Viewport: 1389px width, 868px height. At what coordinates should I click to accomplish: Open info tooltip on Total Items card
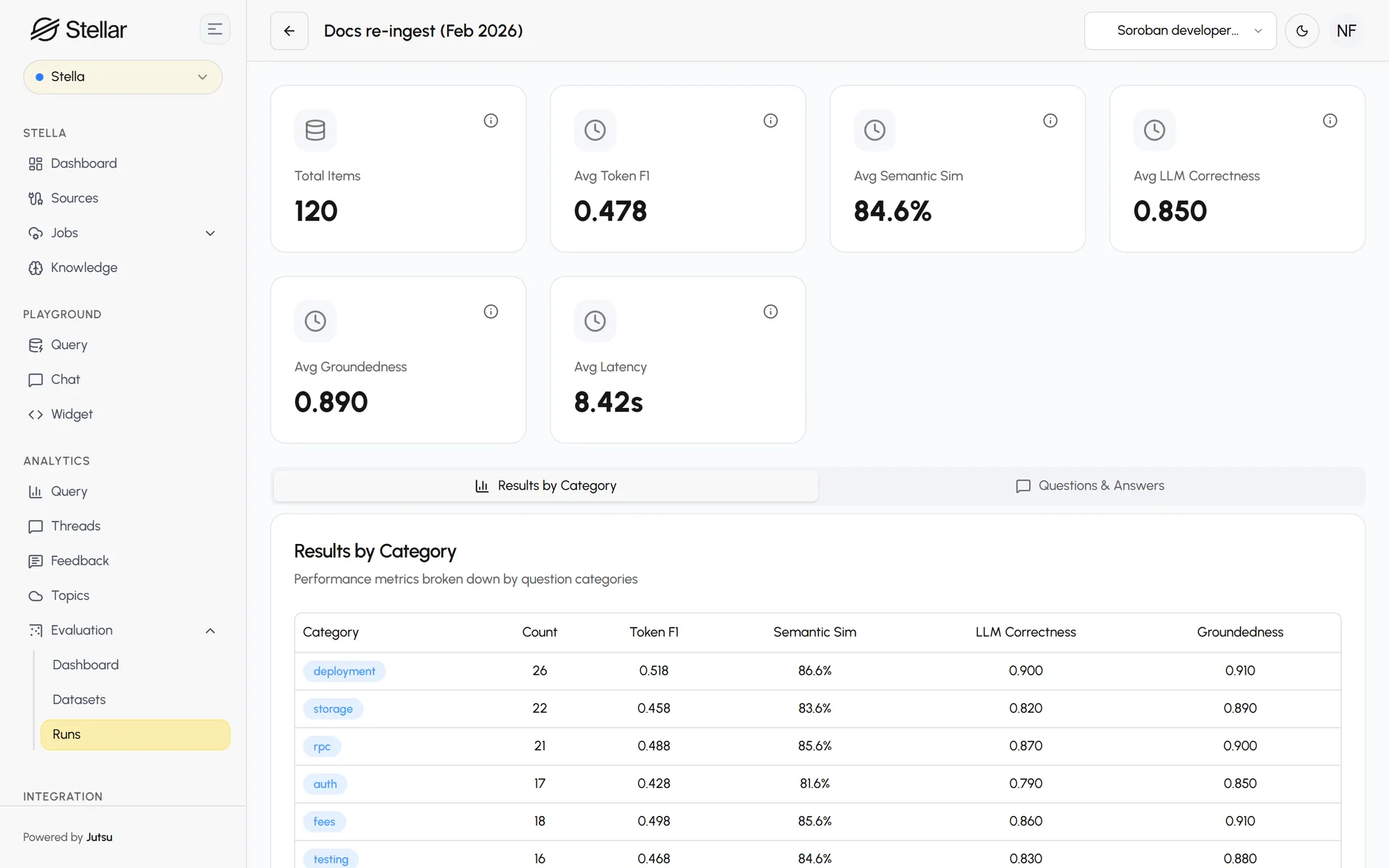(491, 121)
